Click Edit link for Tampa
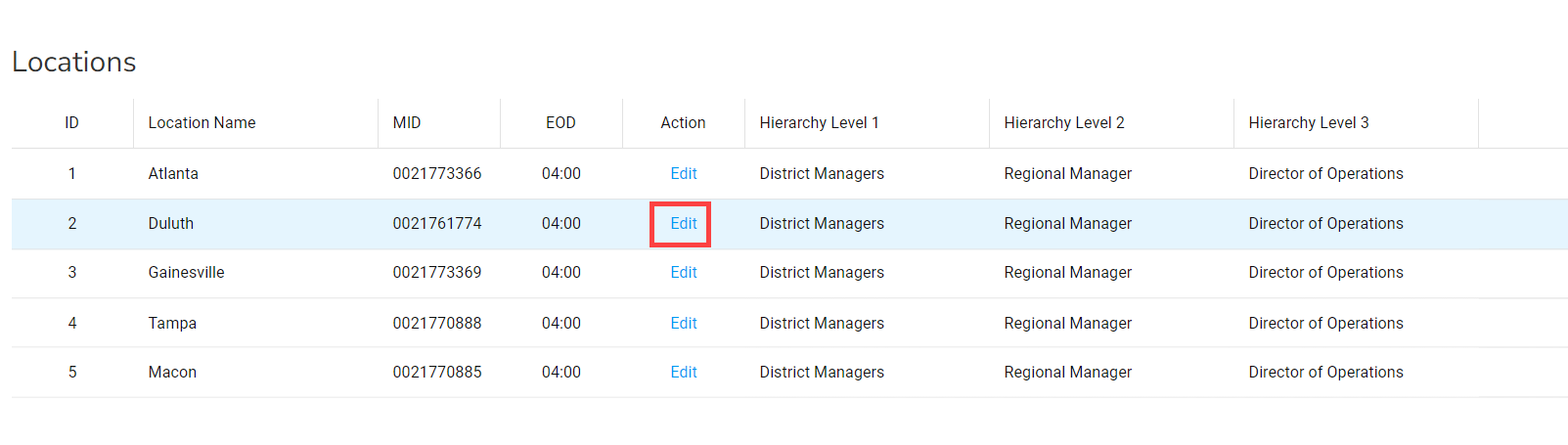 (x=683, y=324)
